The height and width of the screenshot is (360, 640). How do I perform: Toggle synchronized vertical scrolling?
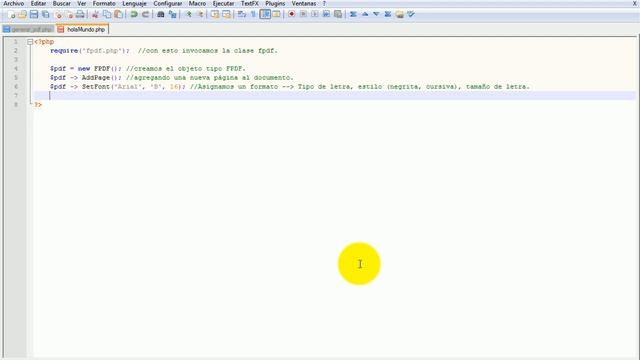[215, 15]
